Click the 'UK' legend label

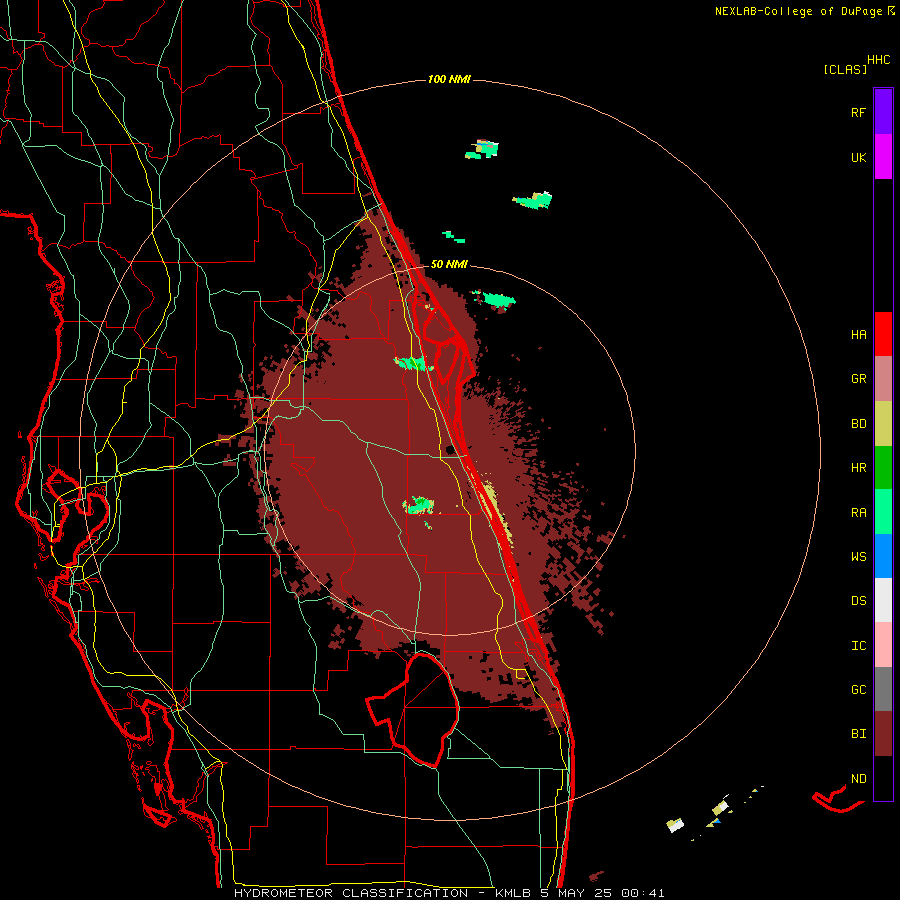[x=858, y=157]
